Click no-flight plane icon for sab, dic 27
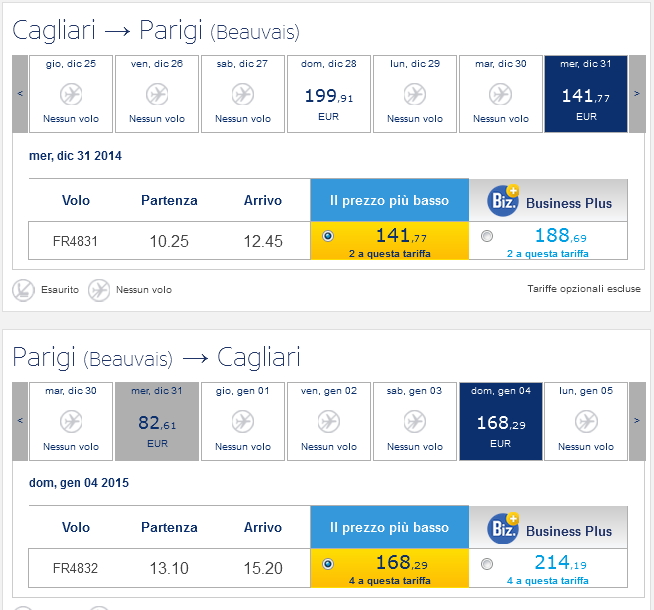 click(x=243, y=94)
